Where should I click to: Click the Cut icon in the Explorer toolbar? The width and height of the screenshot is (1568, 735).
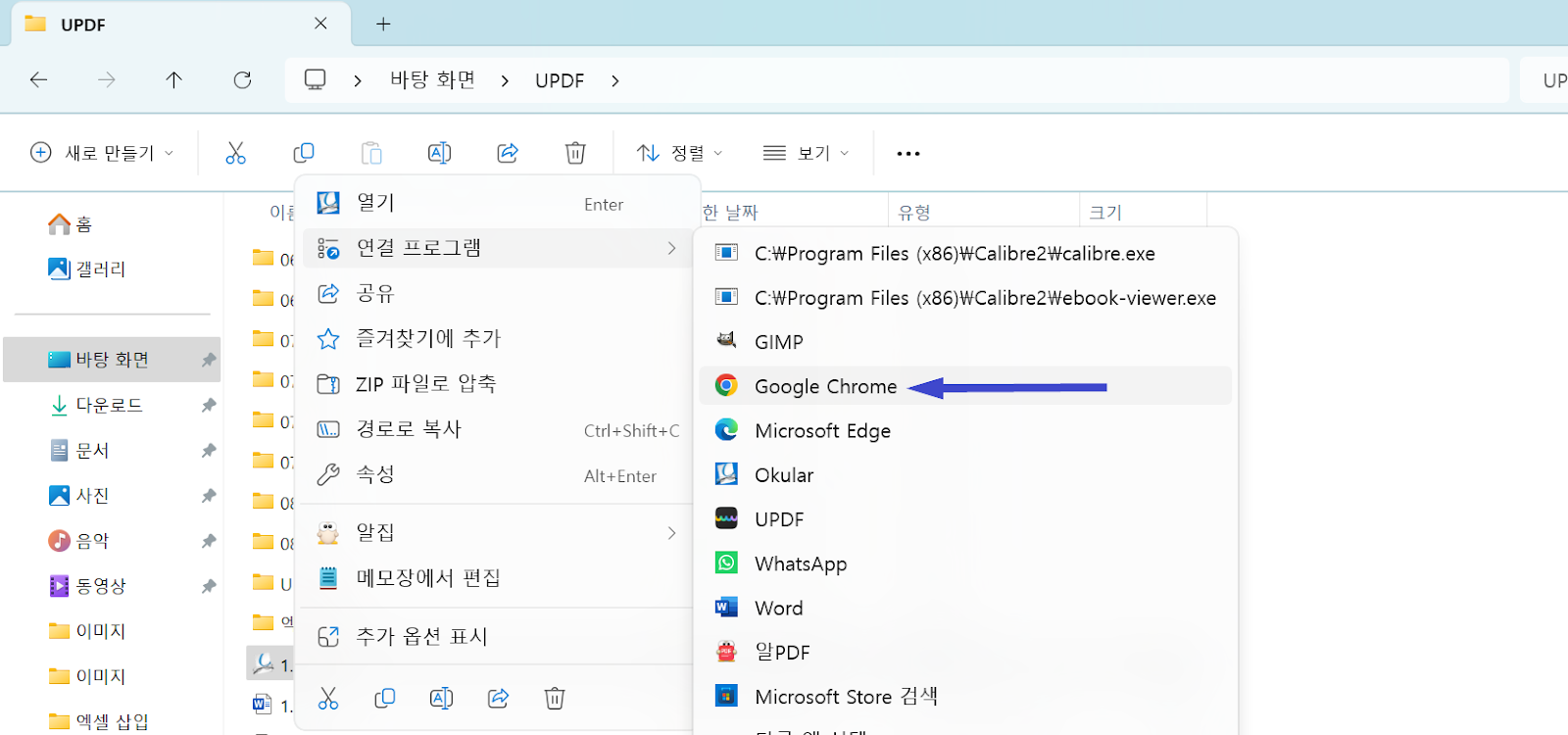(235, 153)
